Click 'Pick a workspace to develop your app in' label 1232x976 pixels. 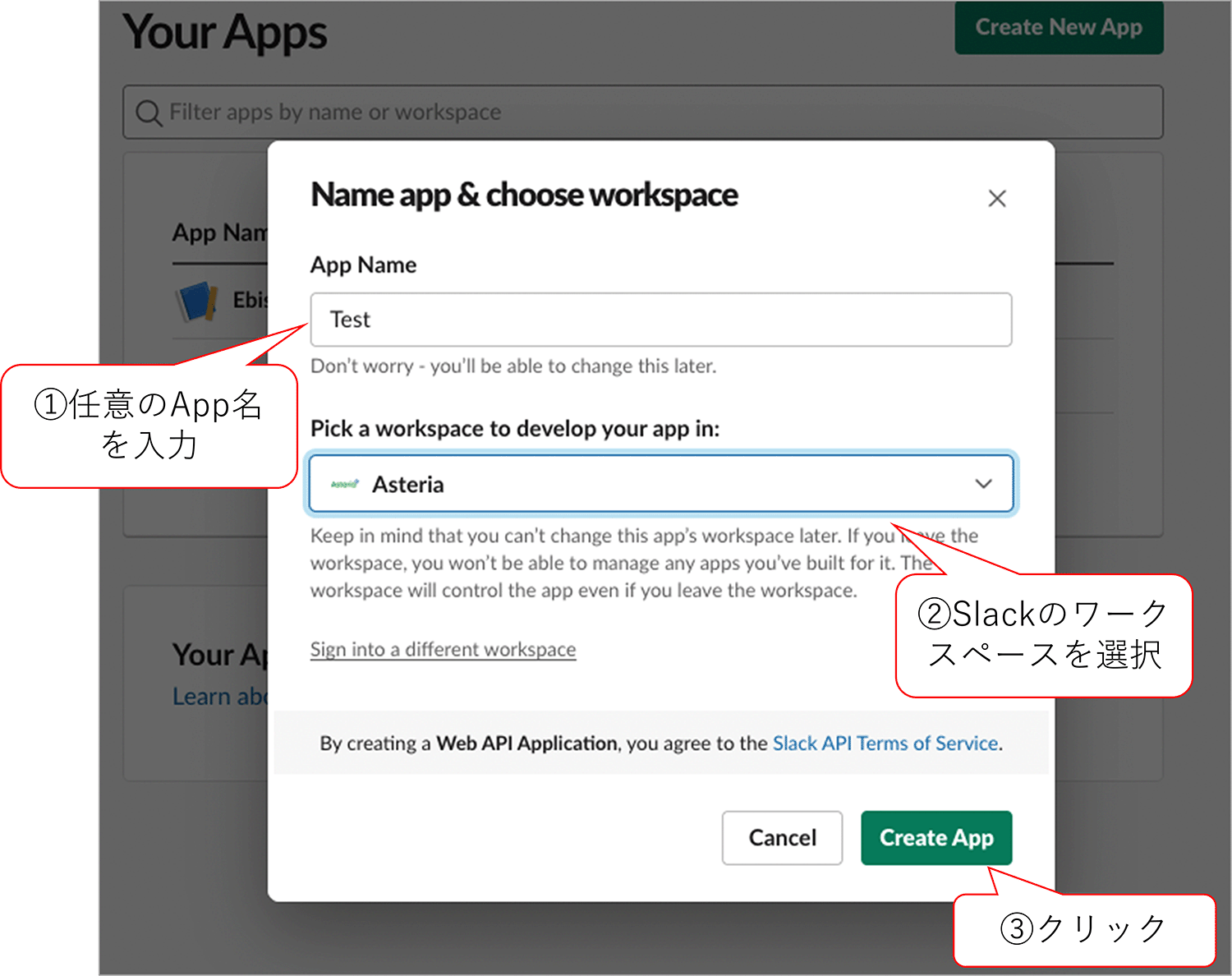click(515, 428)
